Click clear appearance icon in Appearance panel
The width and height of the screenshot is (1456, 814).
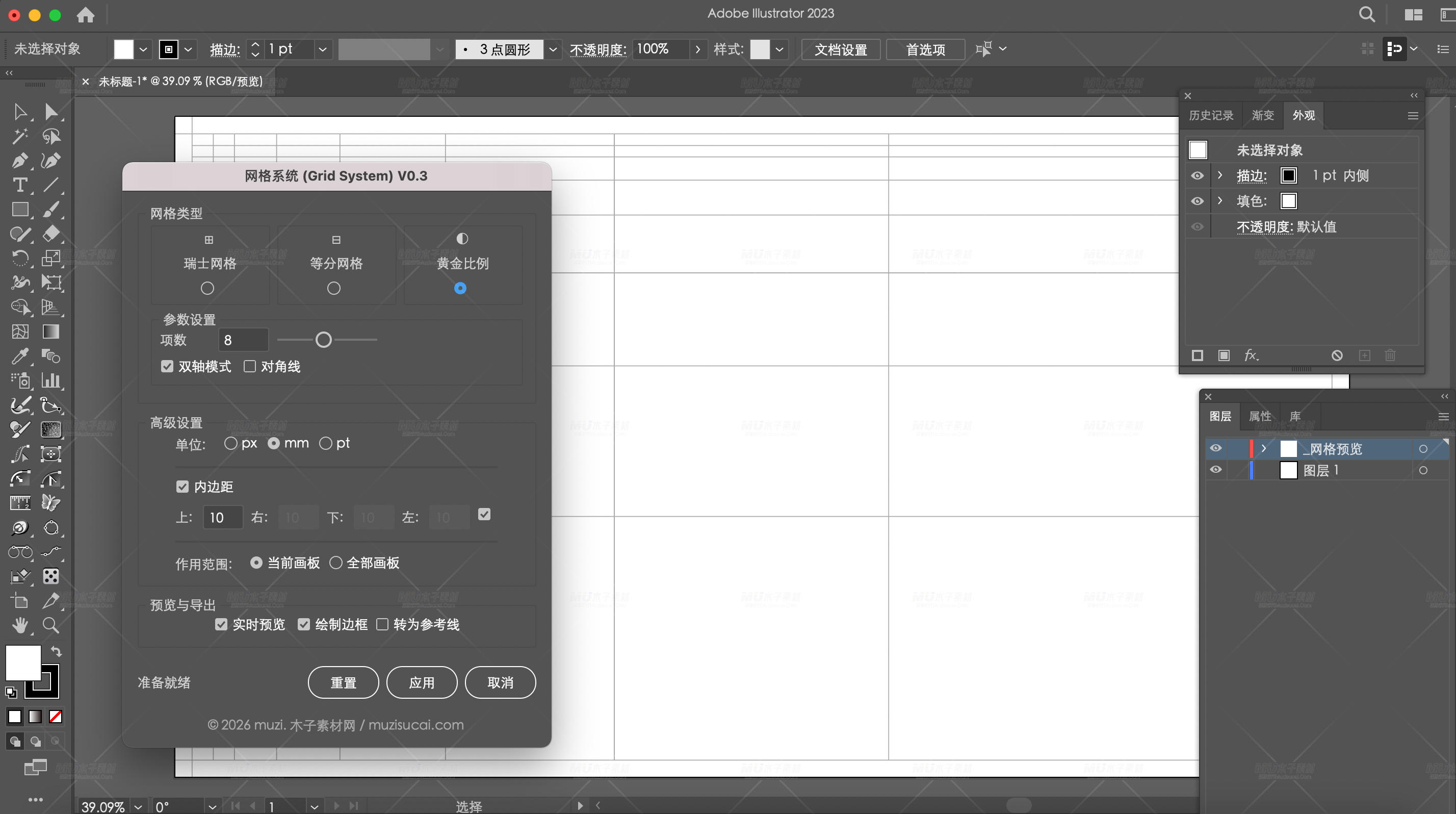pyautogui.click(x=1337, y=355)
